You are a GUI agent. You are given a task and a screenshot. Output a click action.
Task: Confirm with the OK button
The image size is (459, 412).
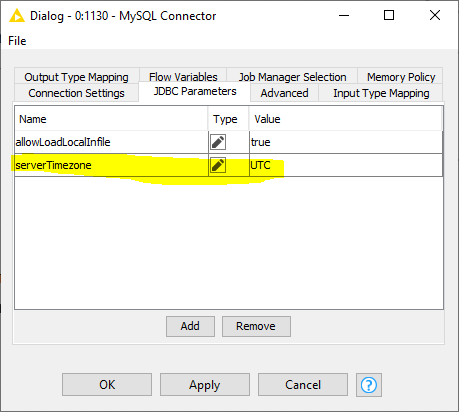coord(107,385)
